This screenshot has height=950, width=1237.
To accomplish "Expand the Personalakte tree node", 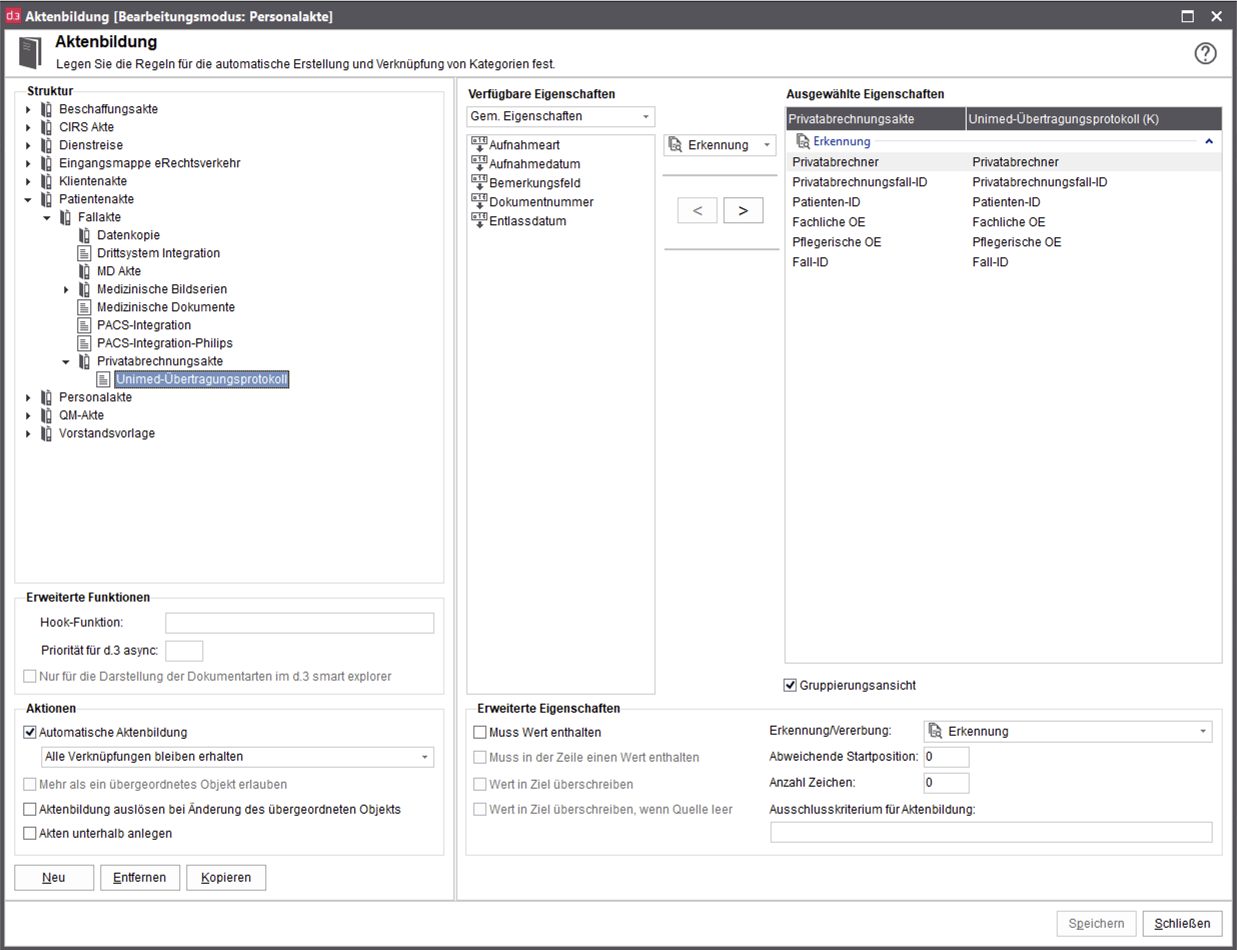I will point(30,397).
